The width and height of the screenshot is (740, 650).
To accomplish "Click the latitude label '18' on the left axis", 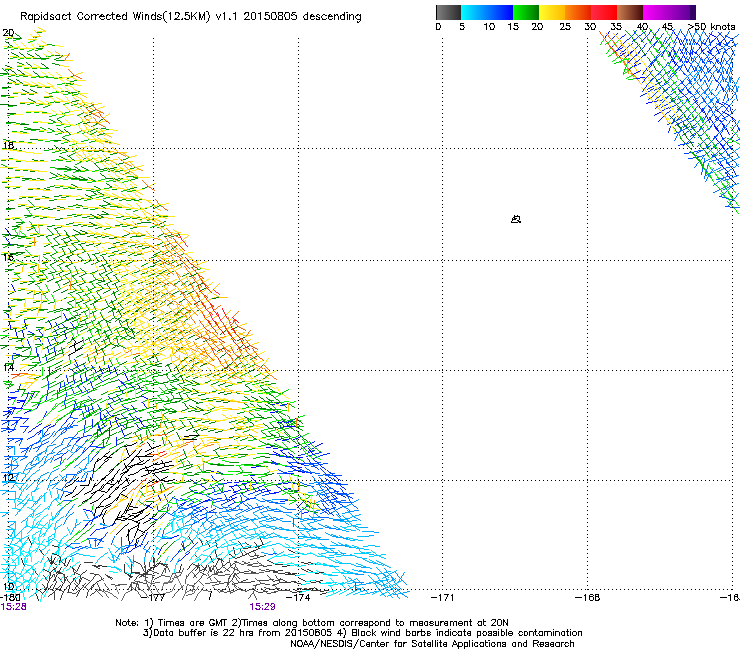I will (x=8, y=145).
